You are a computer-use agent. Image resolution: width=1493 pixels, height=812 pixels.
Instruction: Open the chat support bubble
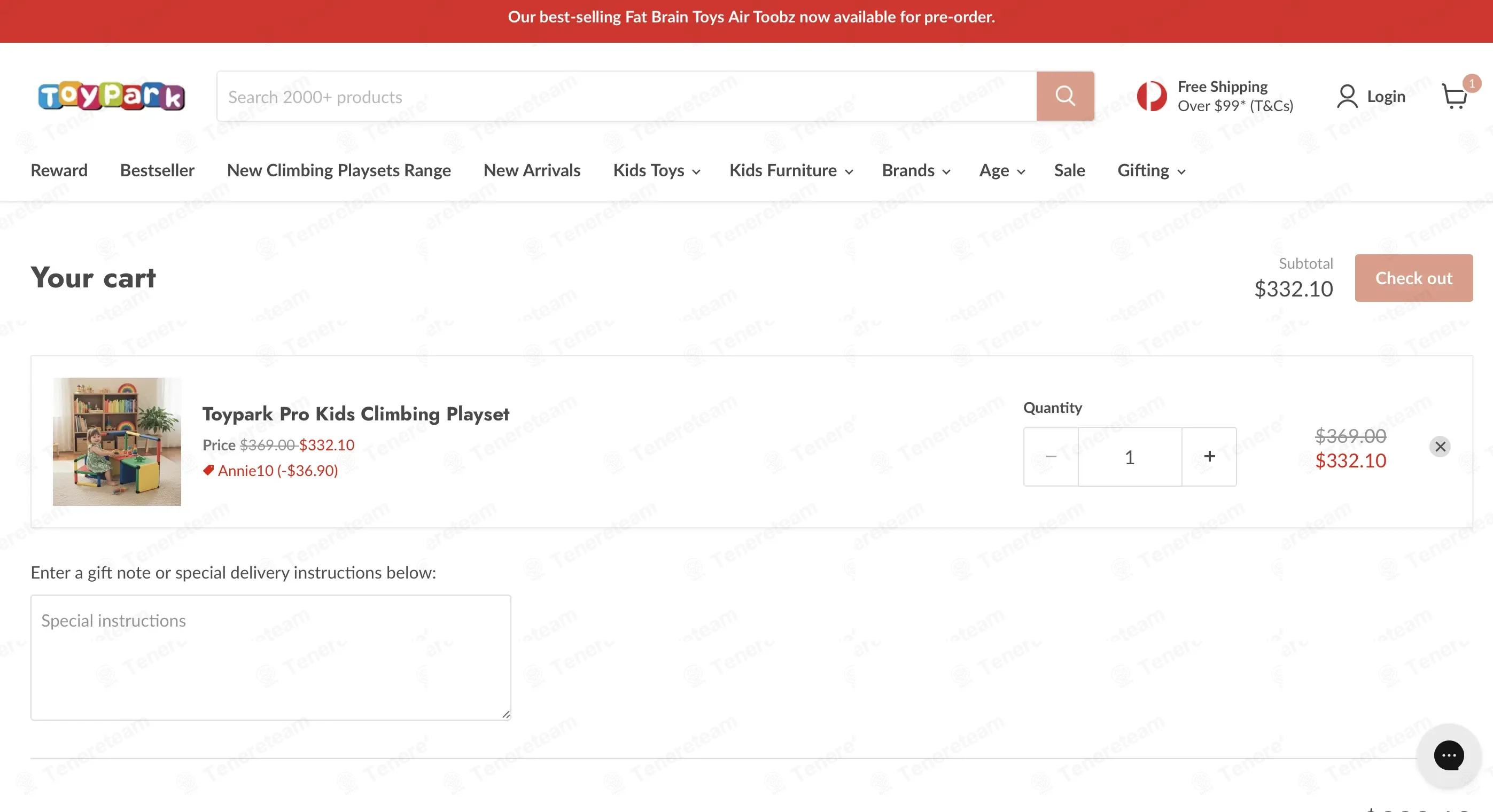pos(1448,755)
